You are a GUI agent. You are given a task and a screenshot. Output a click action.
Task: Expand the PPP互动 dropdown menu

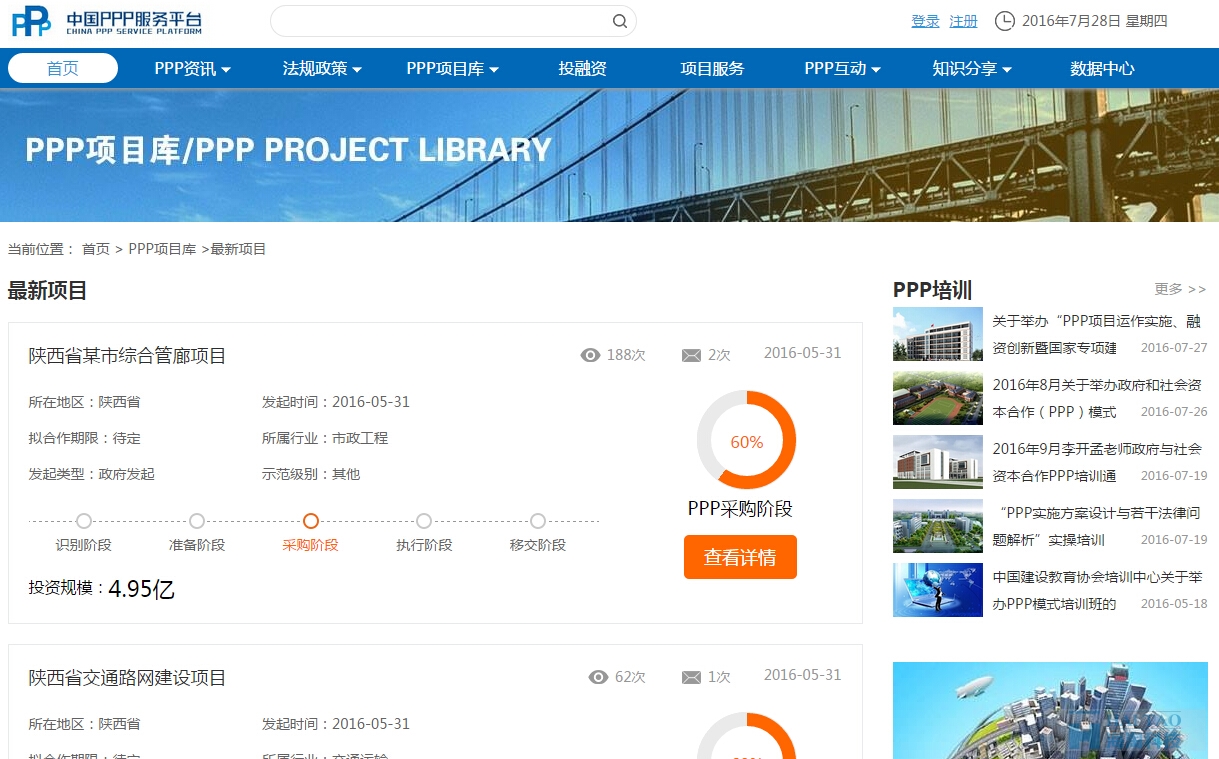pyautogui.click(x=842, y=68)
